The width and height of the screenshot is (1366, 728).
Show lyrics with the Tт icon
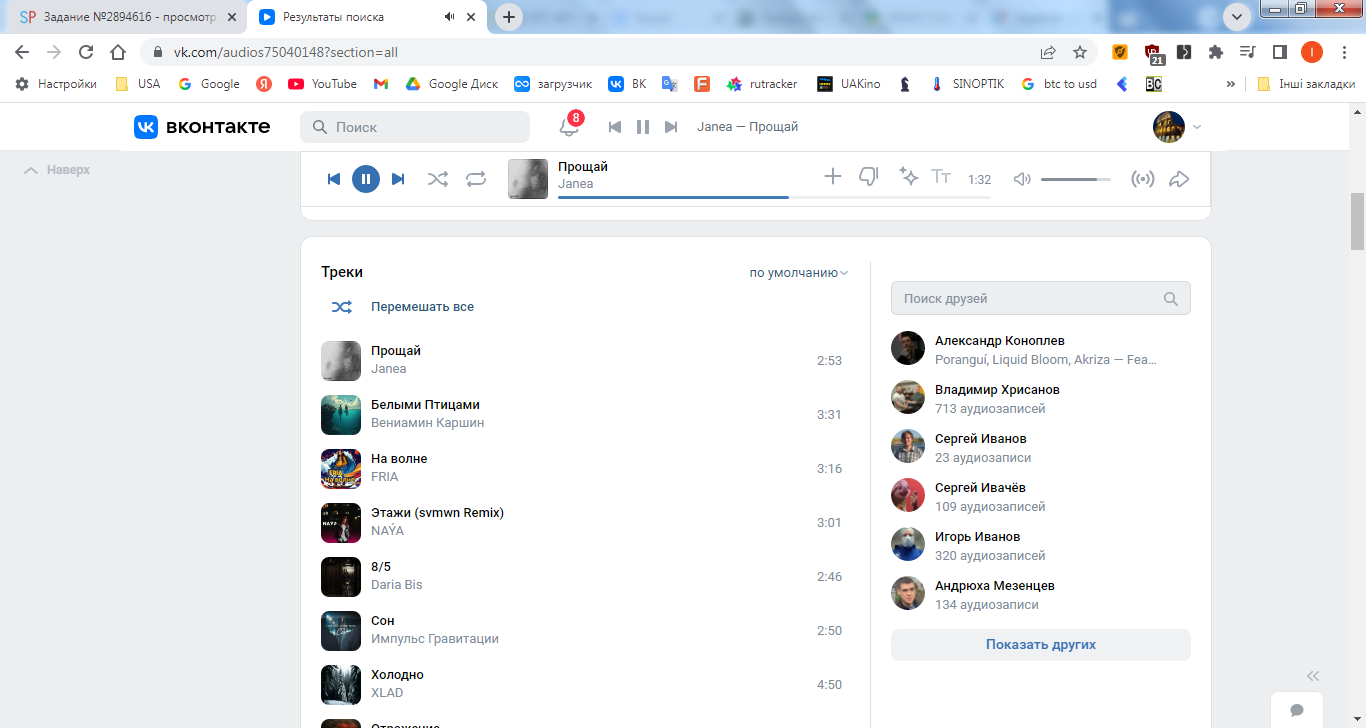(x=941, y=177)
